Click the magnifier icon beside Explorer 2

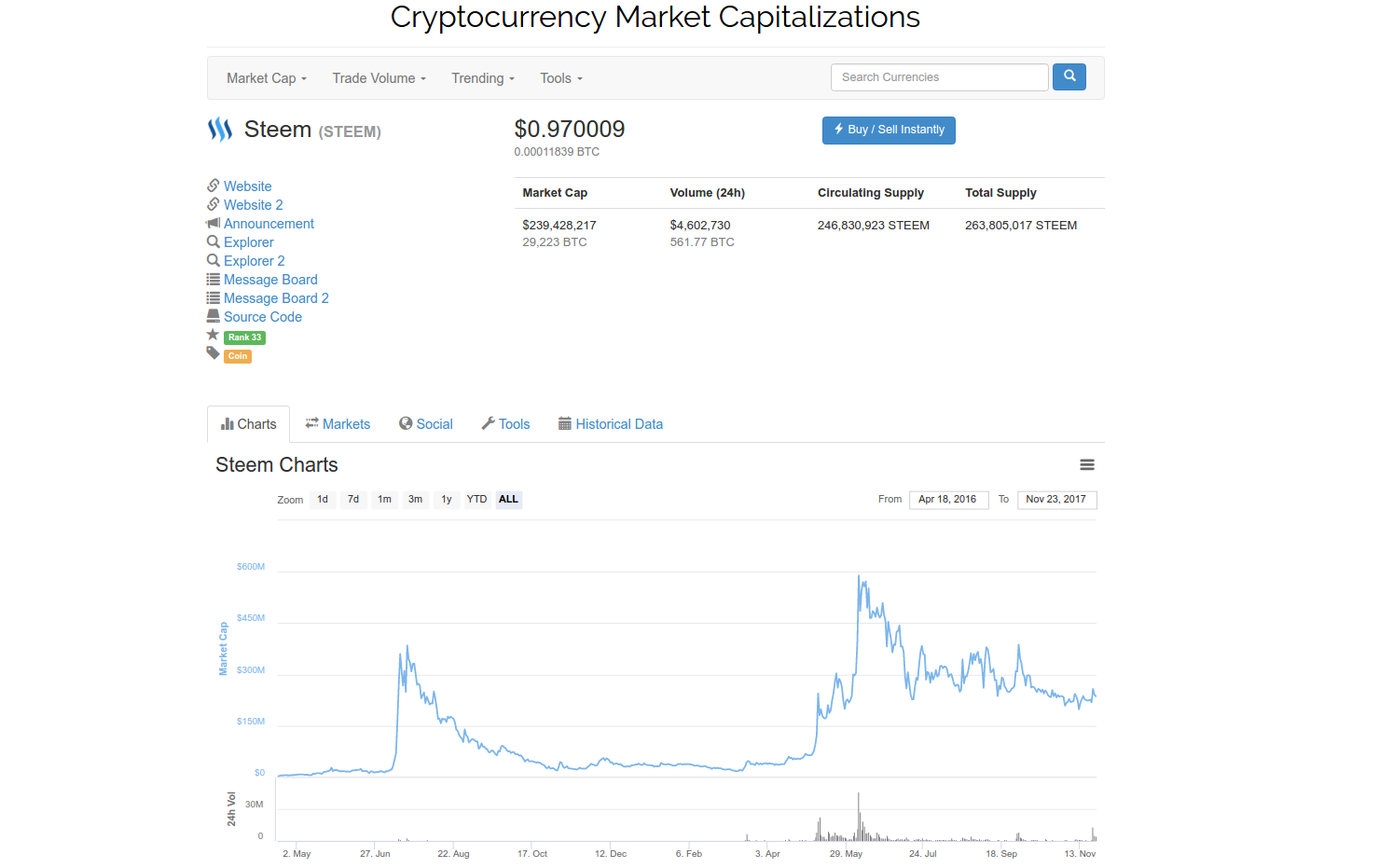214,260
